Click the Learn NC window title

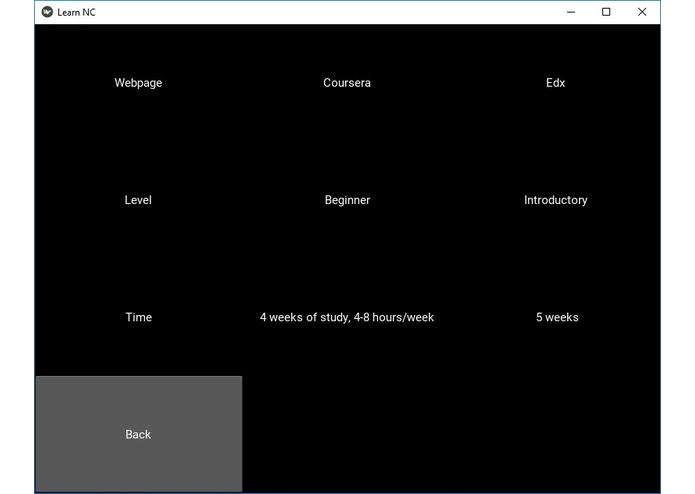click(76, 12)
